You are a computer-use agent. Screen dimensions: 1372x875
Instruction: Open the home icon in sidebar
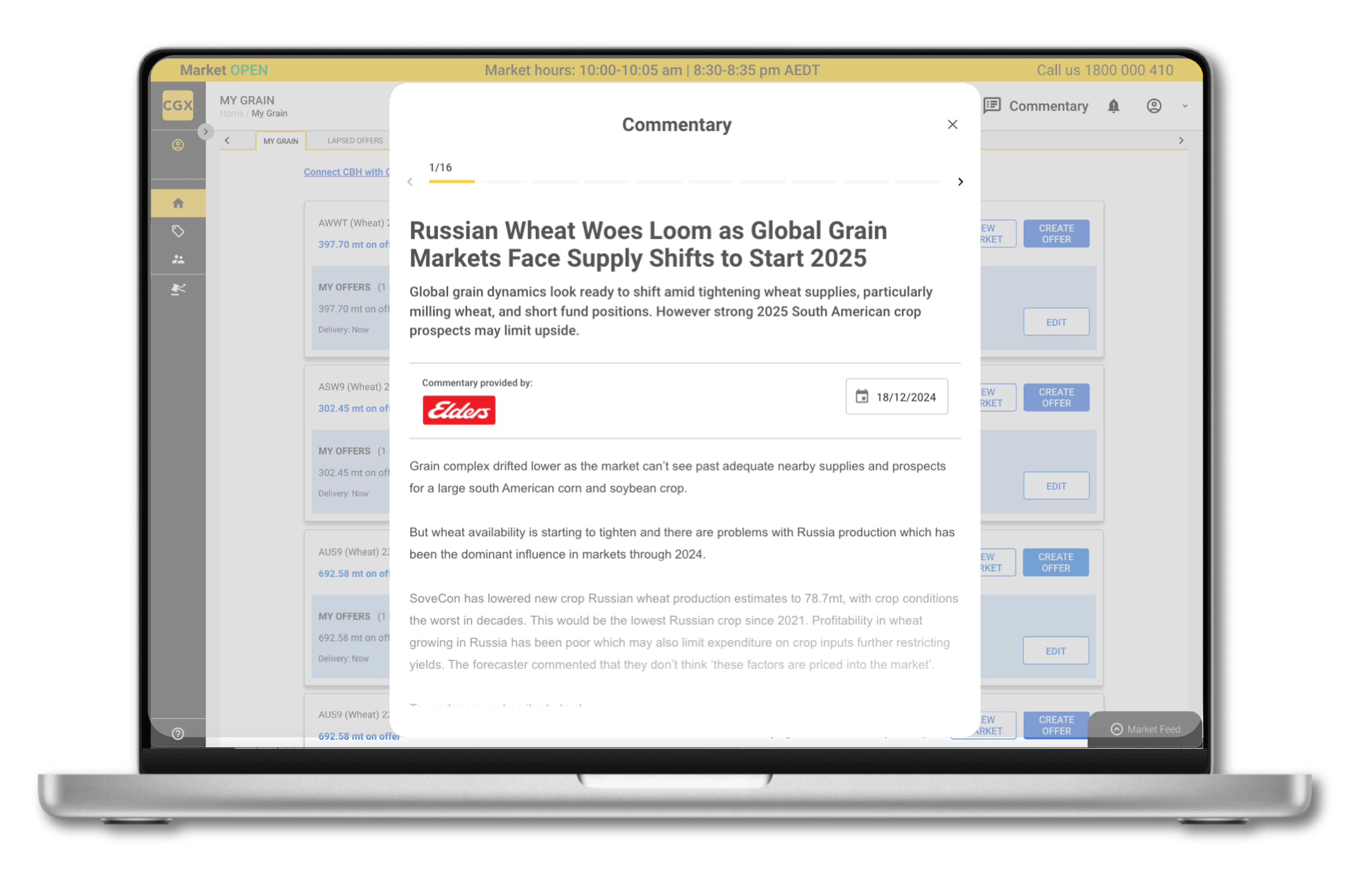pos(178,203)
